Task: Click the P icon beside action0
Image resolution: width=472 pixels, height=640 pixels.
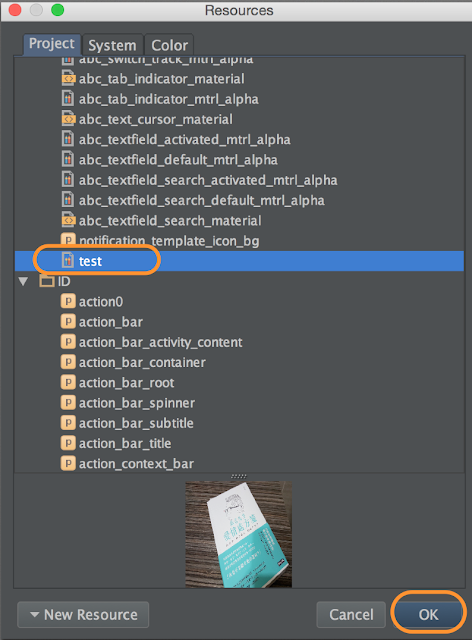Action: click(x=68, y=301)
